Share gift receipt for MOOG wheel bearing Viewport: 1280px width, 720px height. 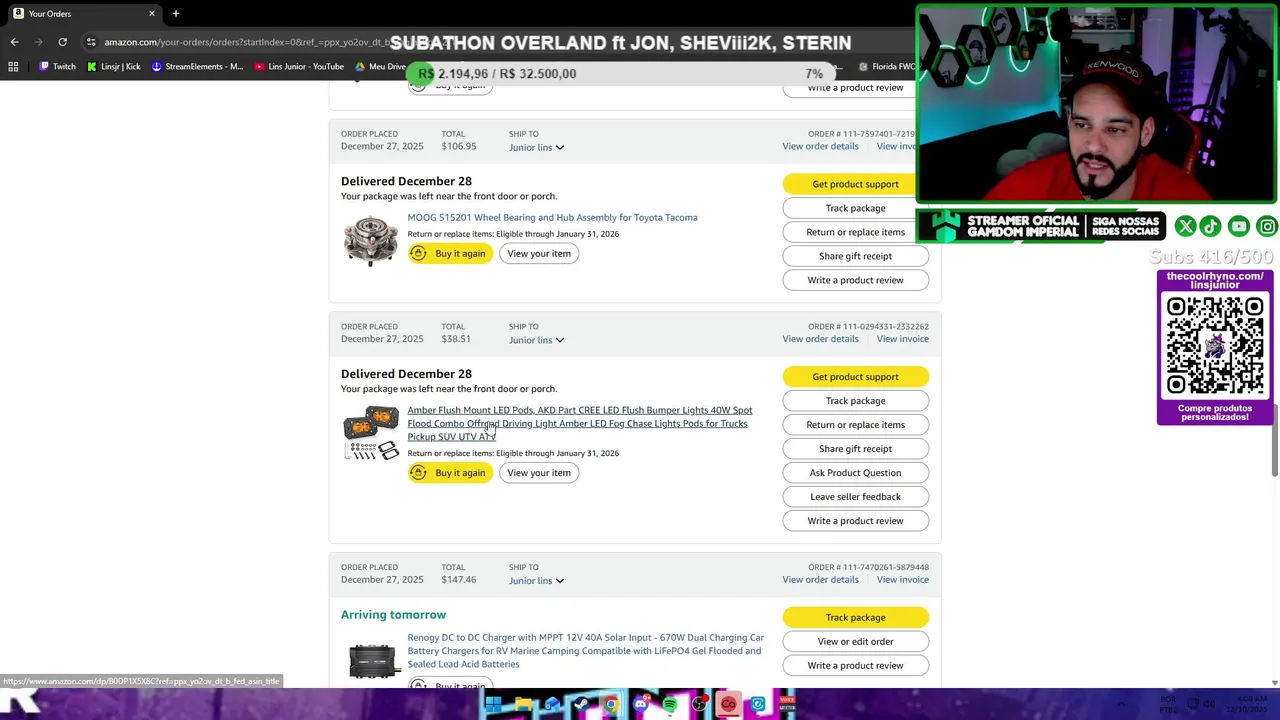[855, 256]
